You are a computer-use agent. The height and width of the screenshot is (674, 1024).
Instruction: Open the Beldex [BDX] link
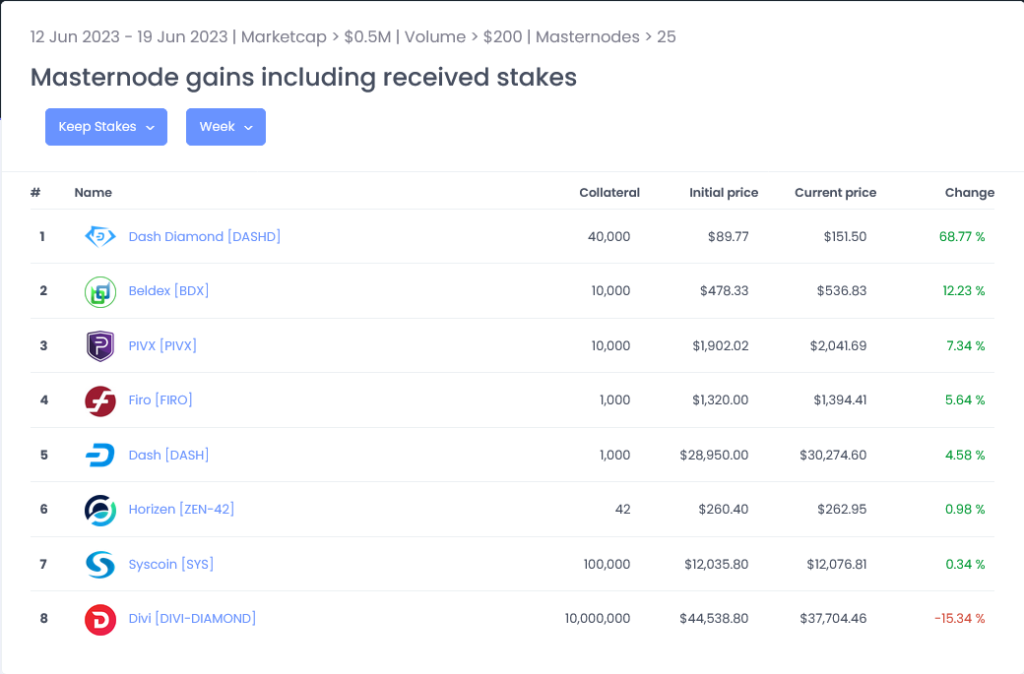pyautogui.click(x=168, y=291)
